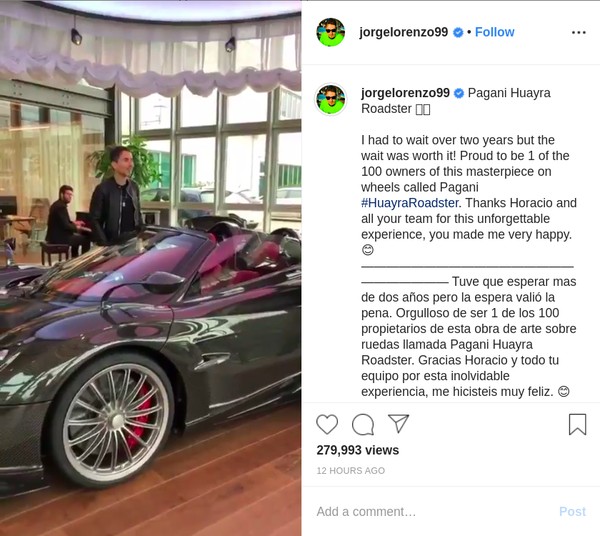Screen dimensions: 600x536
Task: Click the 279,993 views count
Action: [358, 450]
